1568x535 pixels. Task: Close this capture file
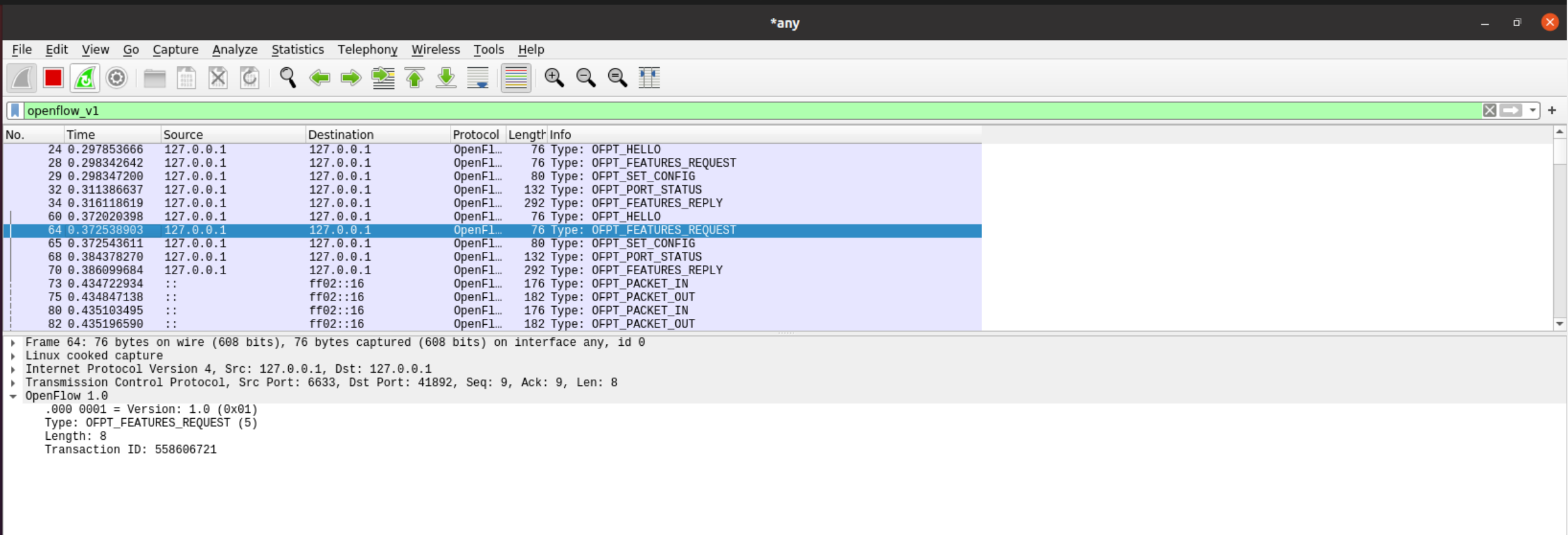(218, 78)
